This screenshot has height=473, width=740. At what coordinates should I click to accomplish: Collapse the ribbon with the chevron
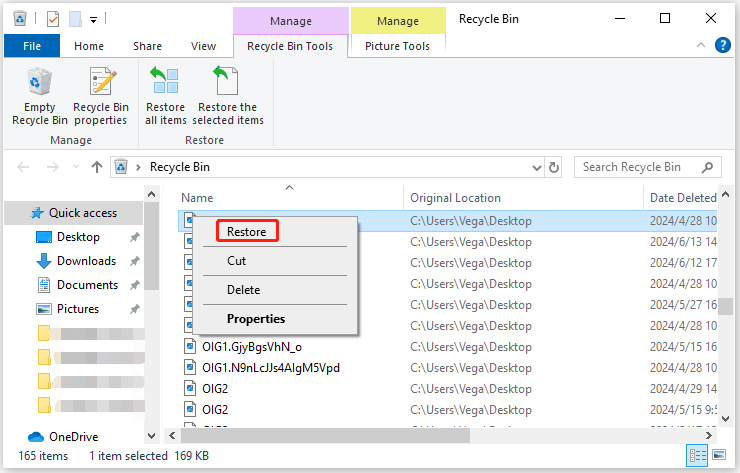(x=701, y=45)
